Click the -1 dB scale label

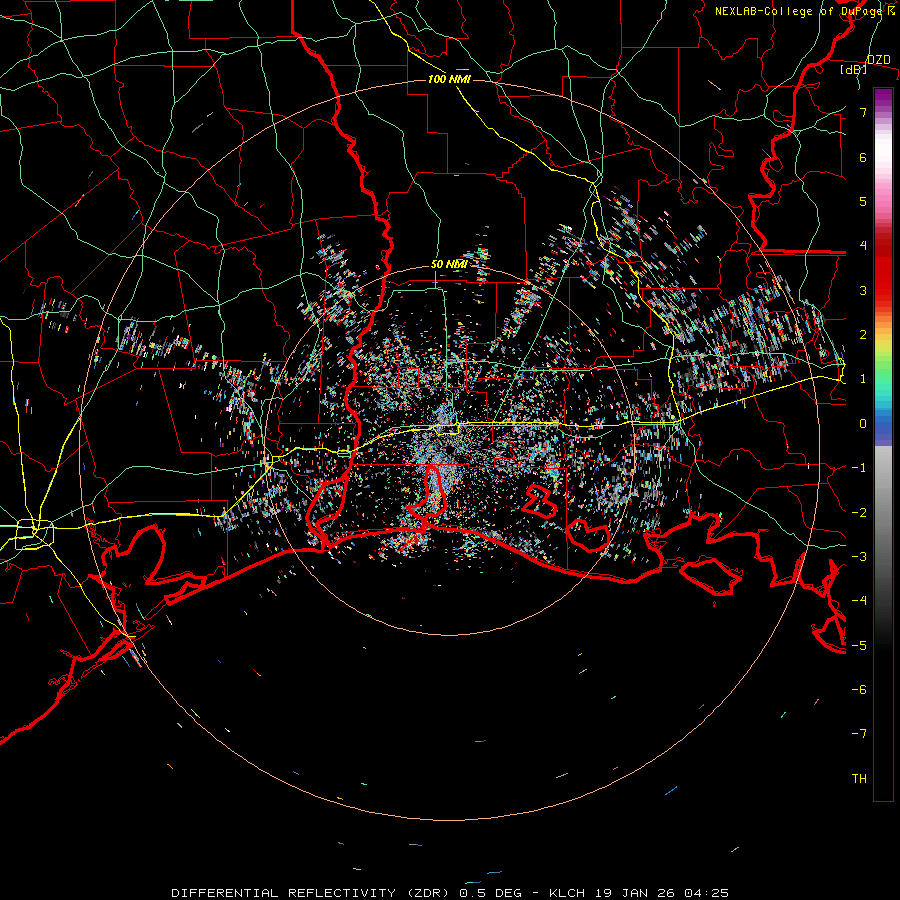click(859, 468)
